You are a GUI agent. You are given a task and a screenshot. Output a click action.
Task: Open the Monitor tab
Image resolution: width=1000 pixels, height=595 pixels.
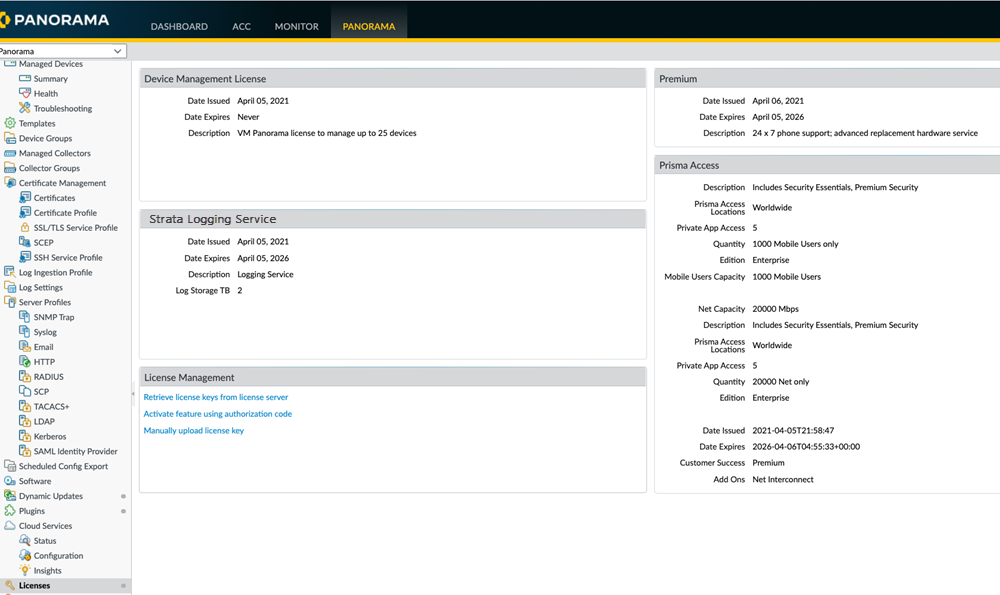(296, 26)
